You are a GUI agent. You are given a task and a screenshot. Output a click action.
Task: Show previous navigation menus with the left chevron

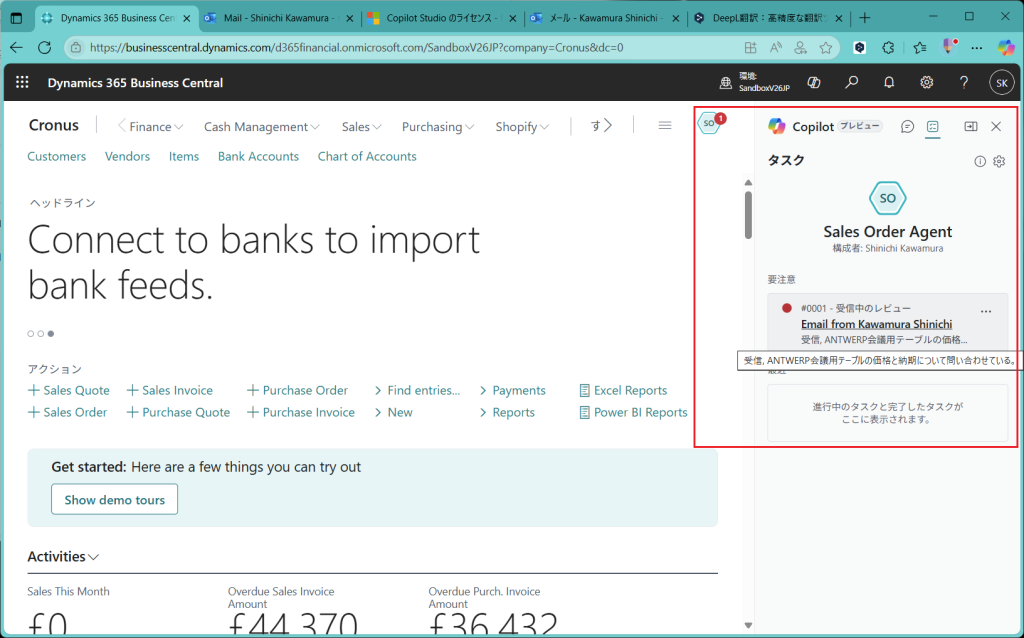pos(121,125)
